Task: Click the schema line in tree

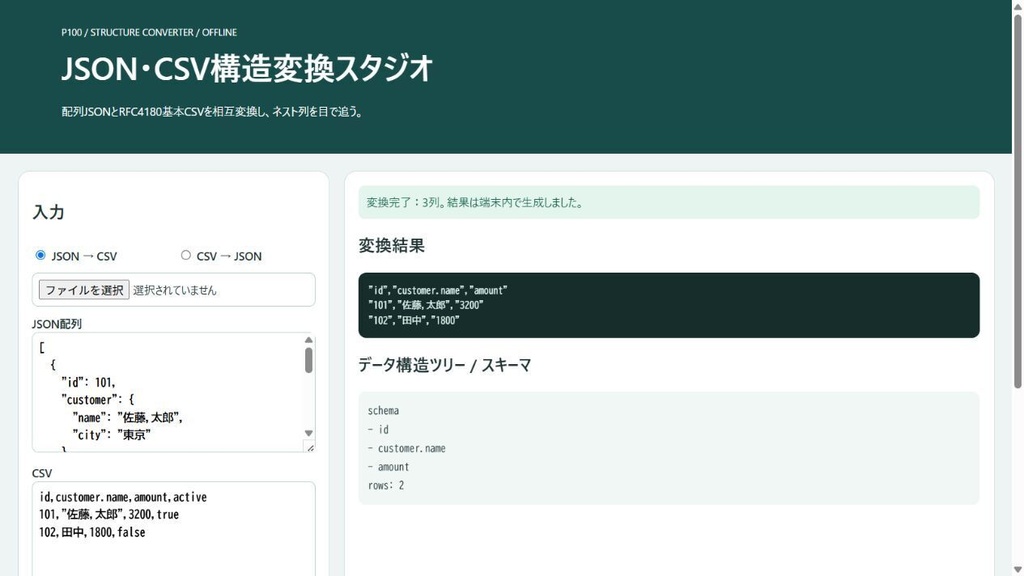Action: 383,411
